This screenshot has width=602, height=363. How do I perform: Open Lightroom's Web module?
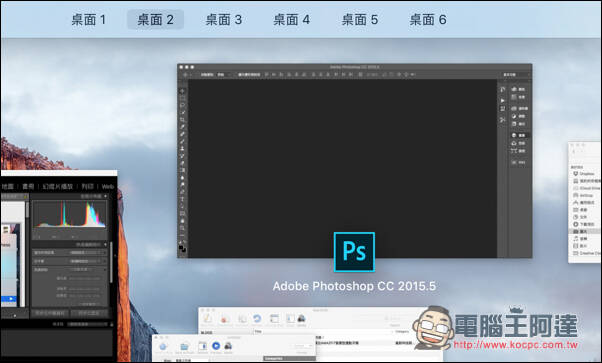pyautogui.click(x=108, y=186)
